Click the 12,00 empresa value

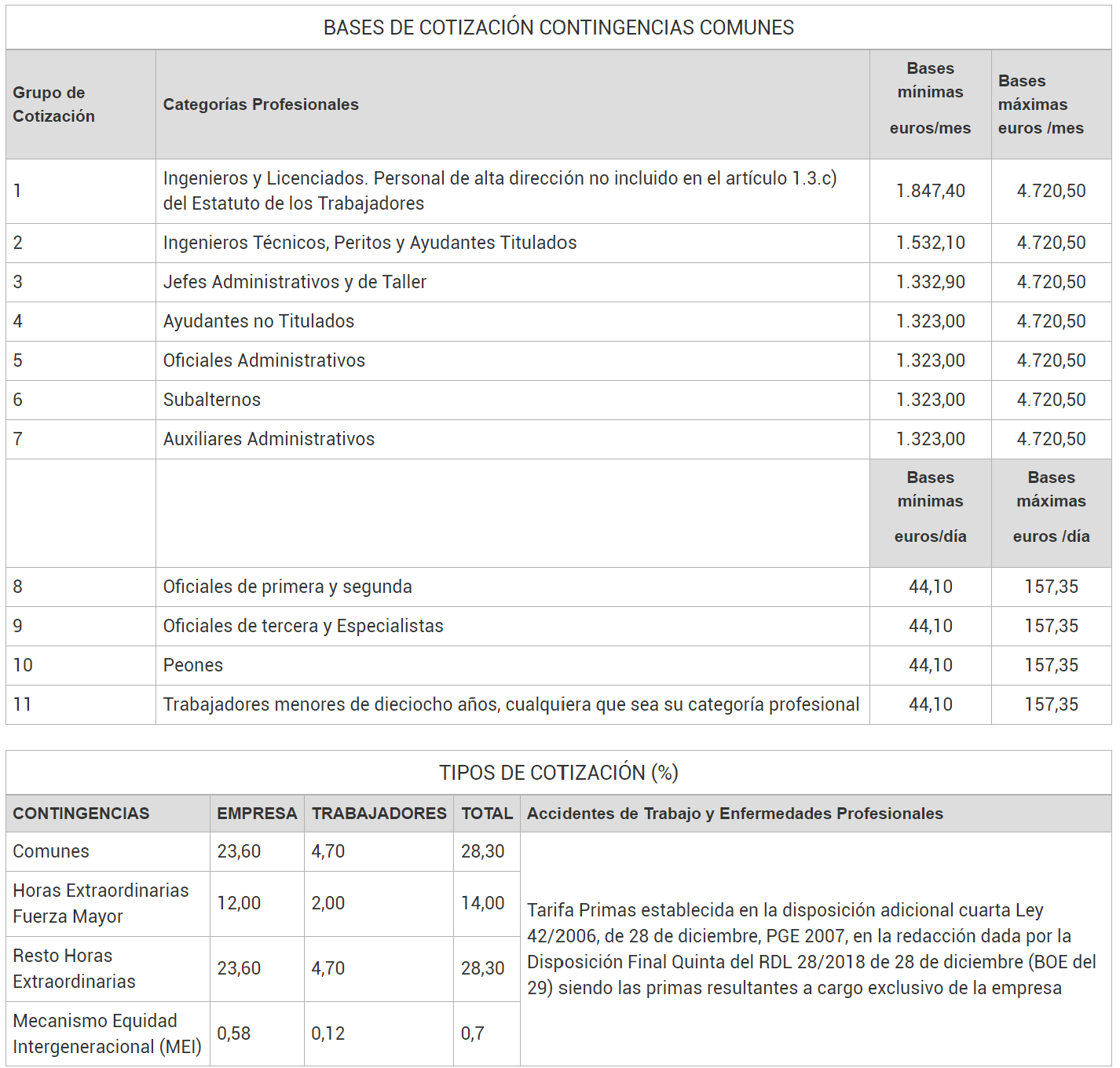coord(239,903)
